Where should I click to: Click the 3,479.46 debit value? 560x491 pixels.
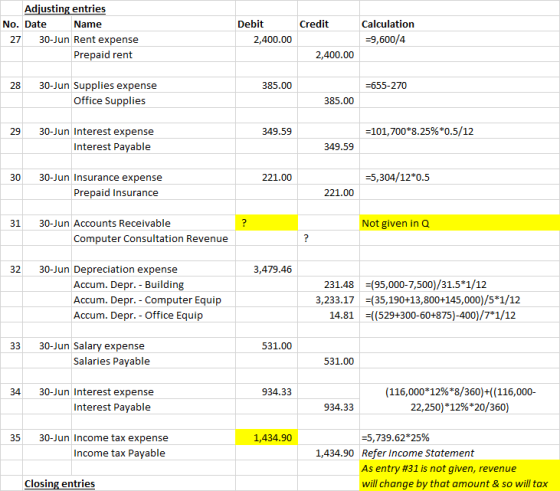[x=272, y=269]
